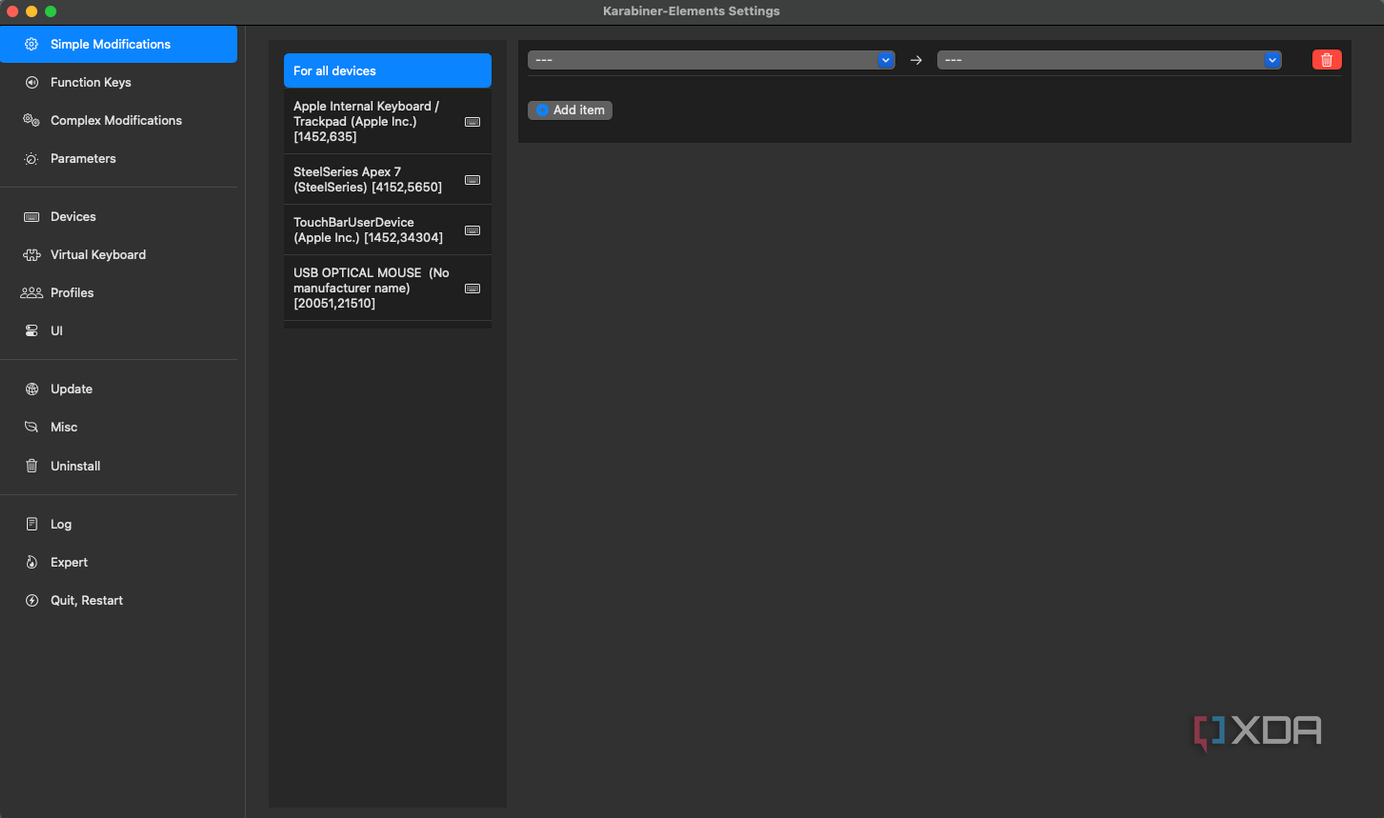Click the UI label in sidebar

[57, 331]
